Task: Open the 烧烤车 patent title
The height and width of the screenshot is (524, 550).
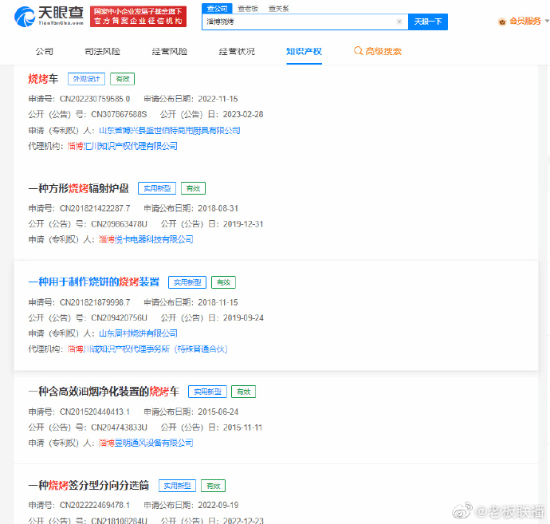Action: 43,79
